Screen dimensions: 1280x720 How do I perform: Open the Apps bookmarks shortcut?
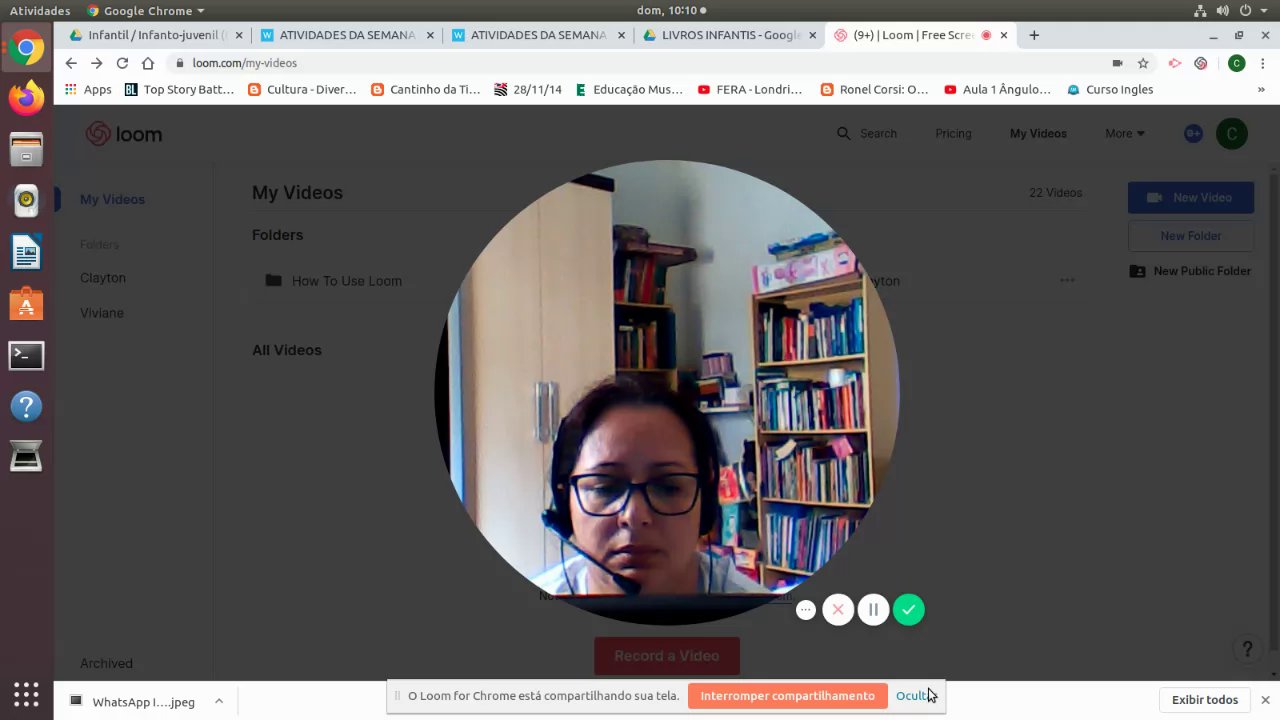(88, 89)
